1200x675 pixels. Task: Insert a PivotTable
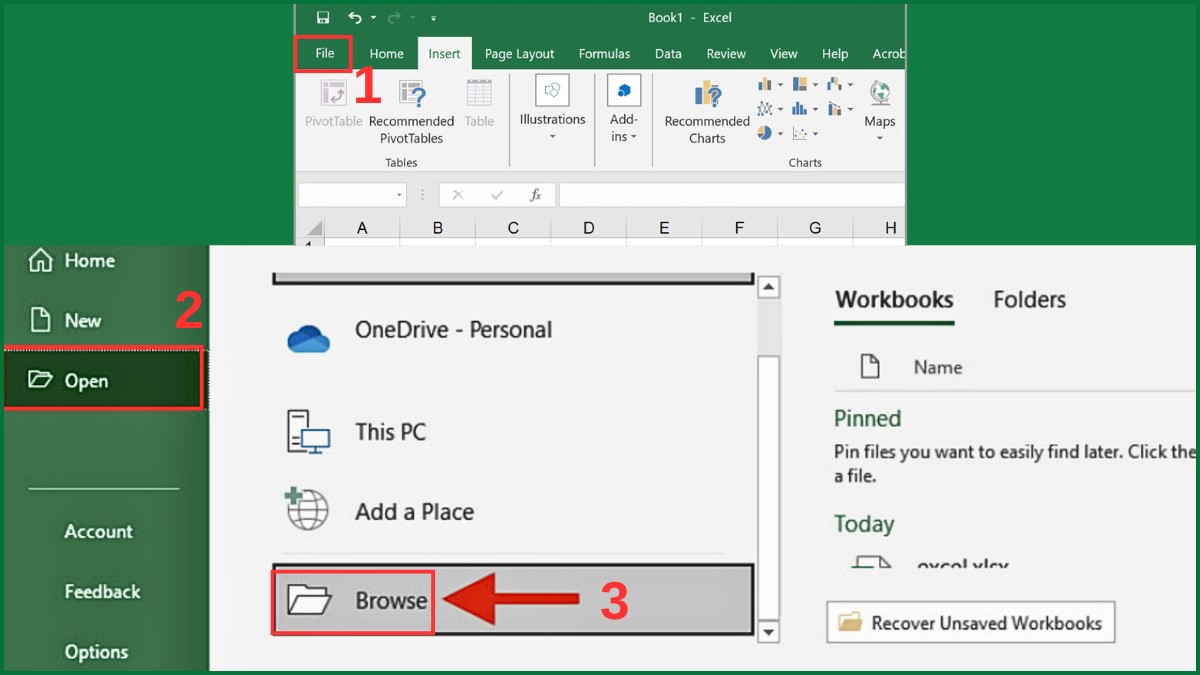[x=333, y=105]
